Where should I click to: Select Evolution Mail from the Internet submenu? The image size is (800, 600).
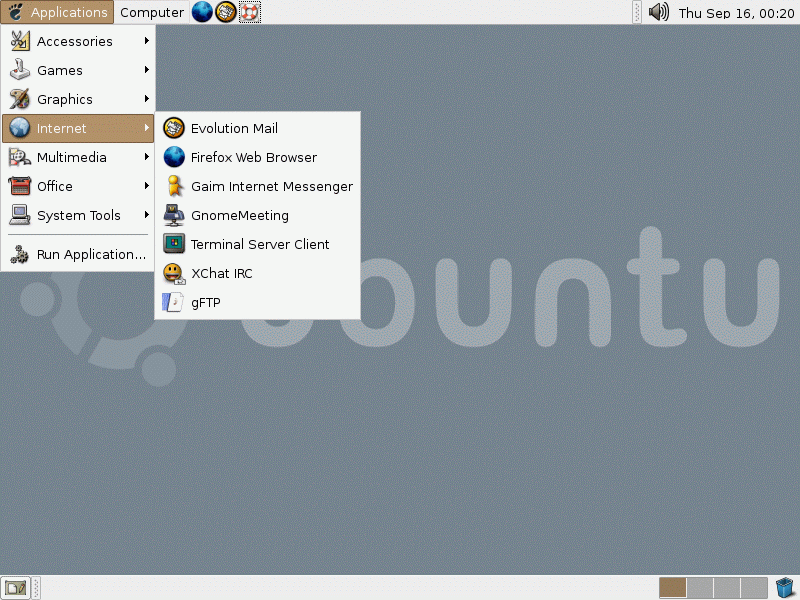(x=236, y=128)
